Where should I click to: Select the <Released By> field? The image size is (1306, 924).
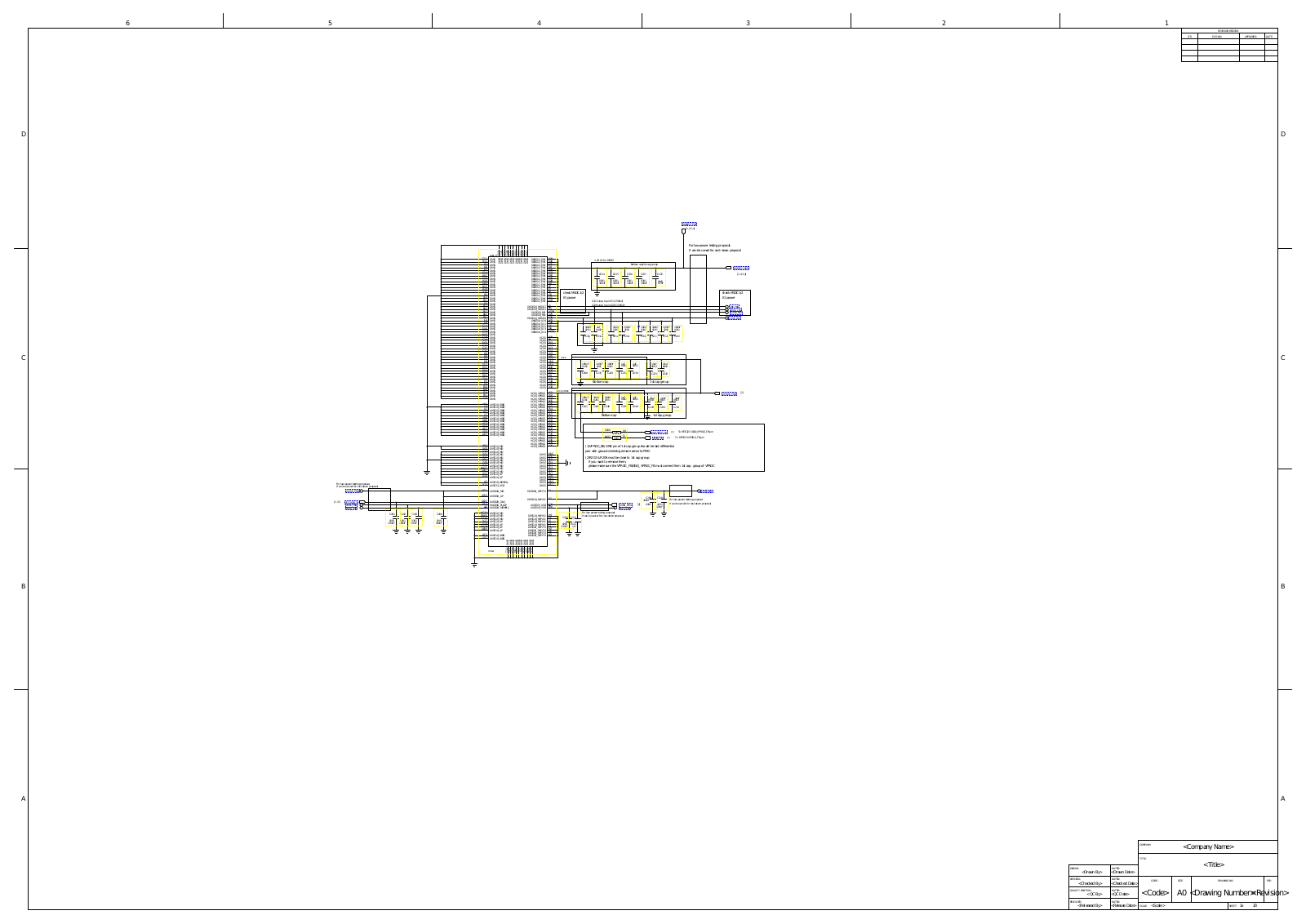pyautogui.click(x=1091, y=905)
